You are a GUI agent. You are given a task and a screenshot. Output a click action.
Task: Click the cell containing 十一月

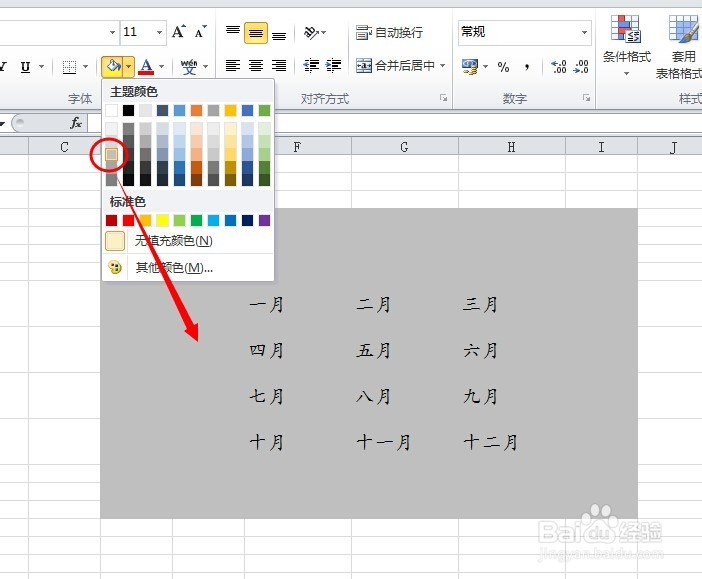point(405,442)
